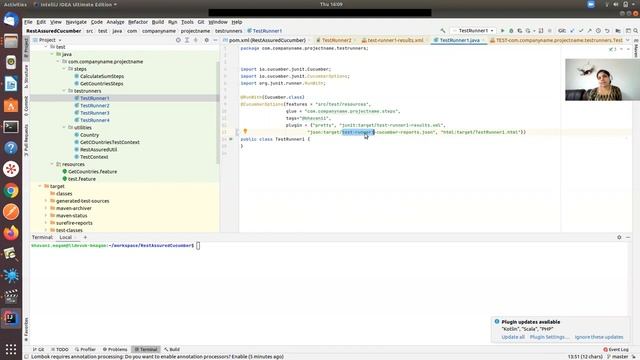Toggle the Structure side tool window

click(26, 76)
